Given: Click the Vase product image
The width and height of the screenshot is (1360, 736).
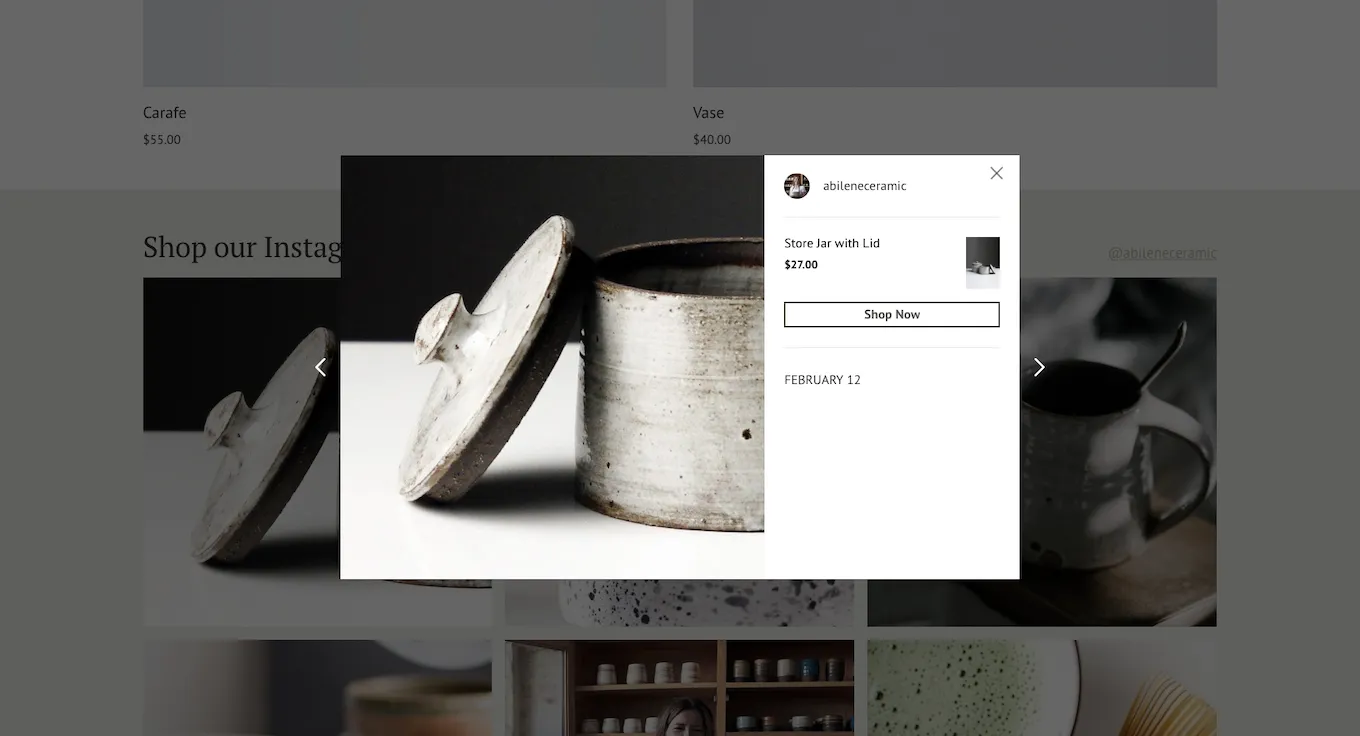Looking at the screenshot, I should tap(955, 43).
